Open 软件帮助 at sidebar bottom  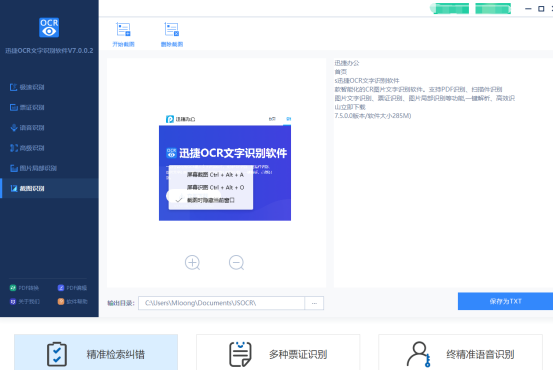pyautogui.click(x=72, y=302)
